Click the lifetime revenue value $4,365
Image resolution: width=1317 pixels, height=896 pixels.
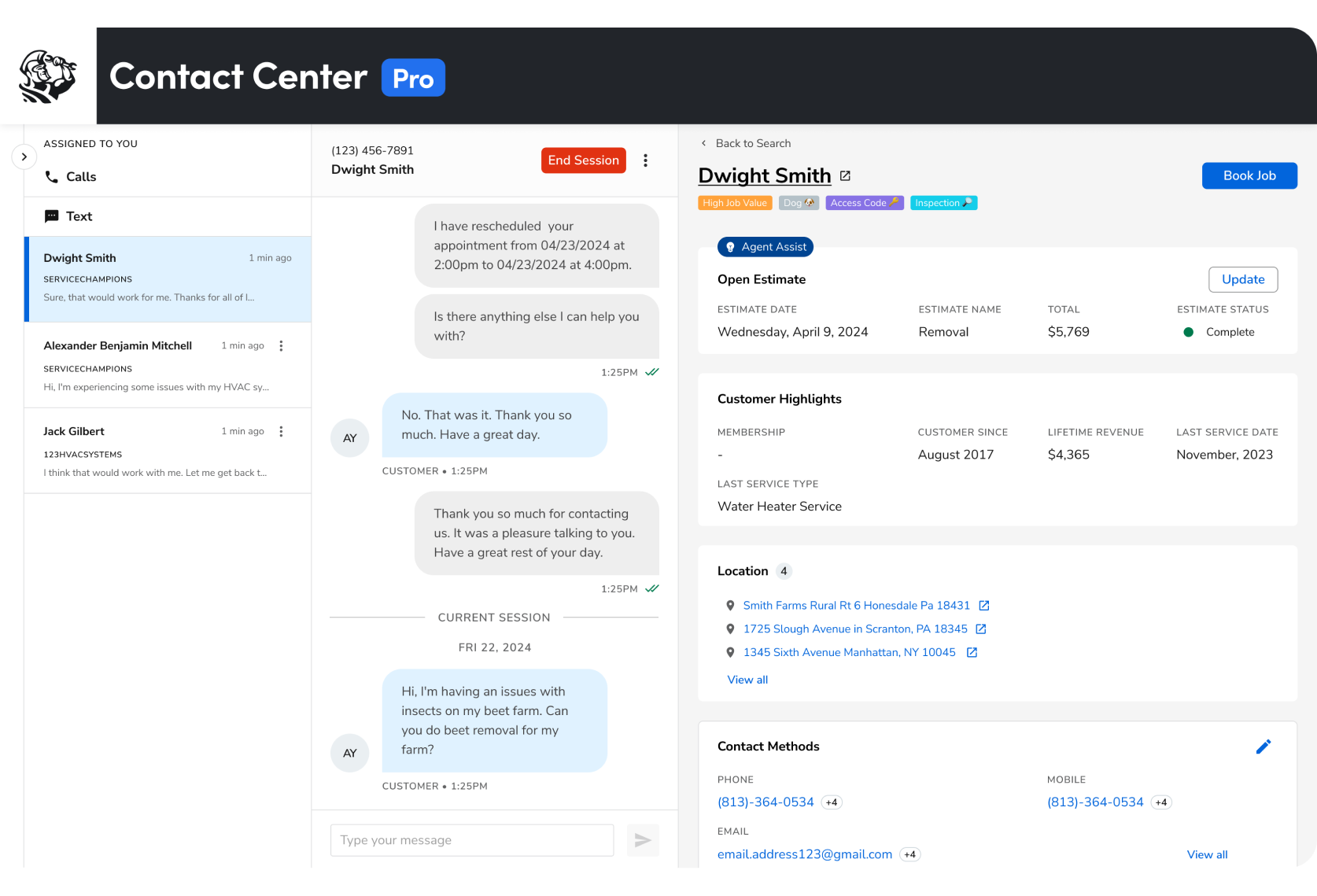1068,455
